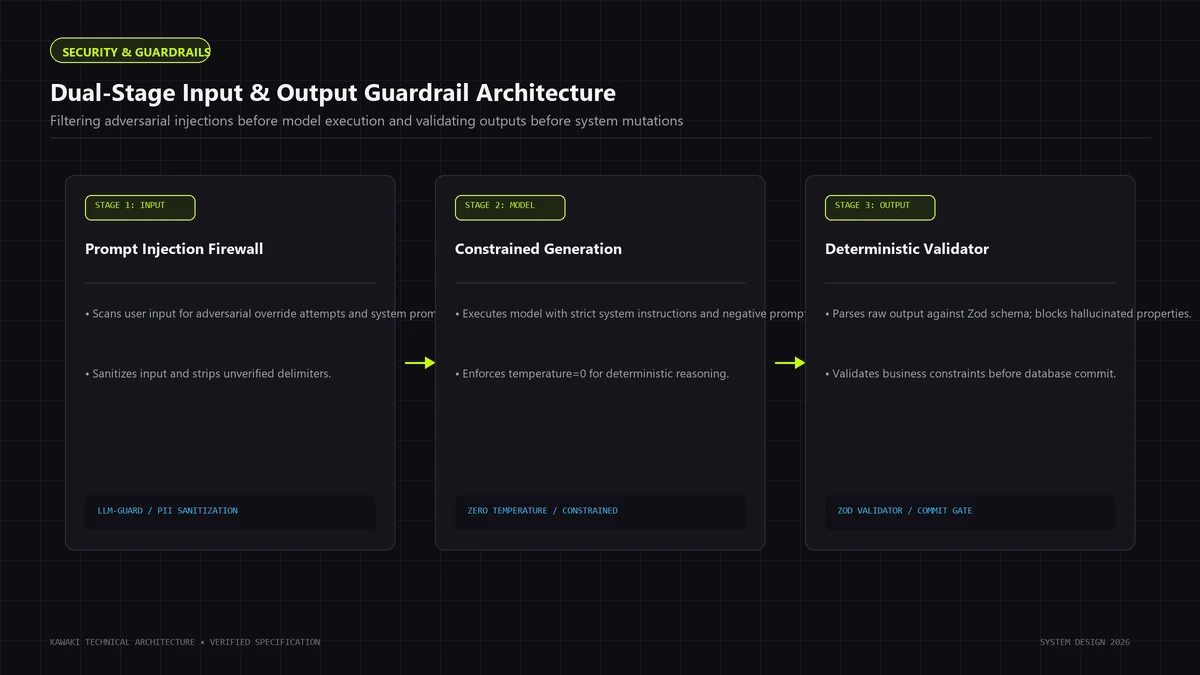Select the STAGE 3: OUTPUT tag

point(880,207)
